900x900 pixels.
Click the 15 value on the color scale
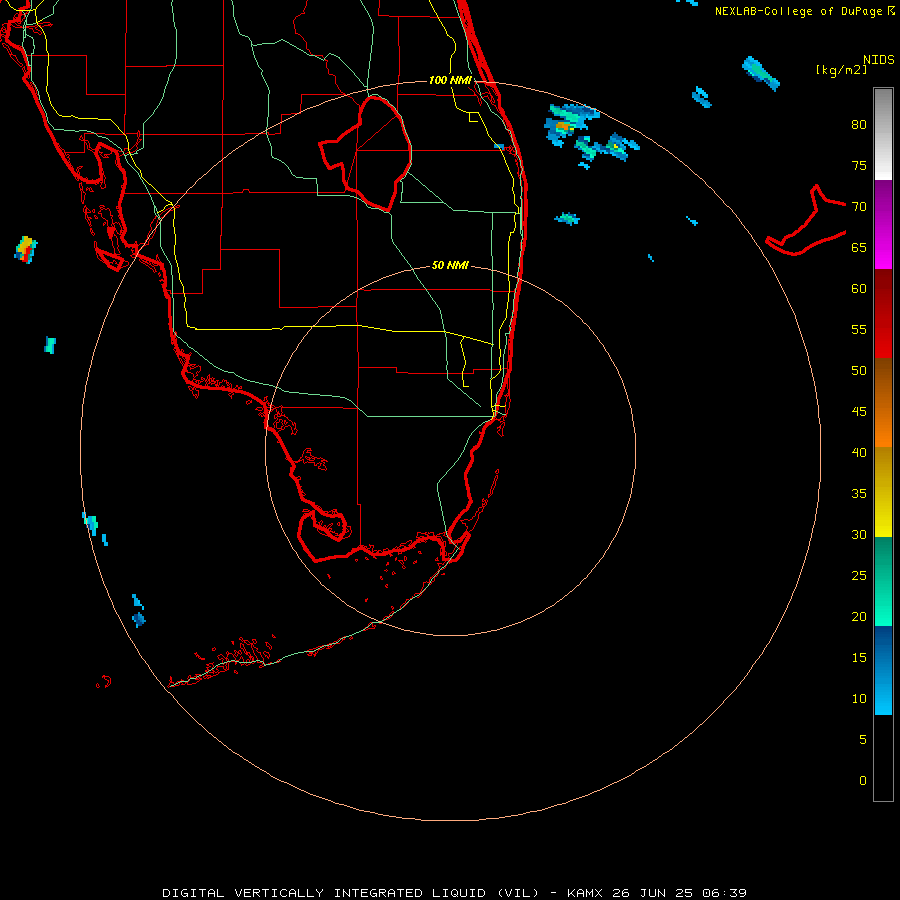point(859,658)
